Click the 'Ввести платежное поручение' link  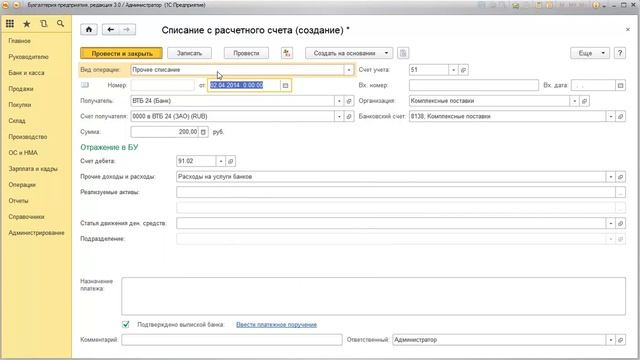tap(276, 324)
